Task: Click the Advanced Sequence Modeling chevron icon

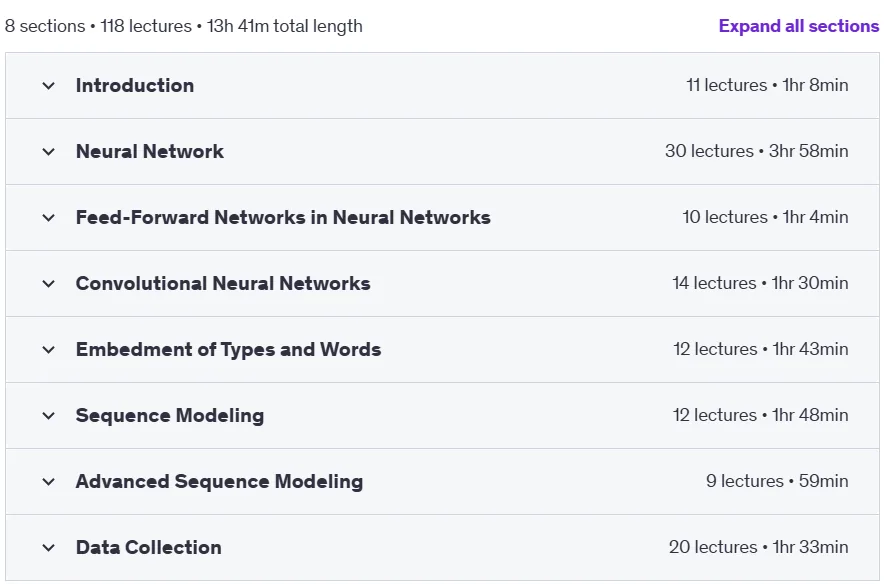Action: click(48, 481)
